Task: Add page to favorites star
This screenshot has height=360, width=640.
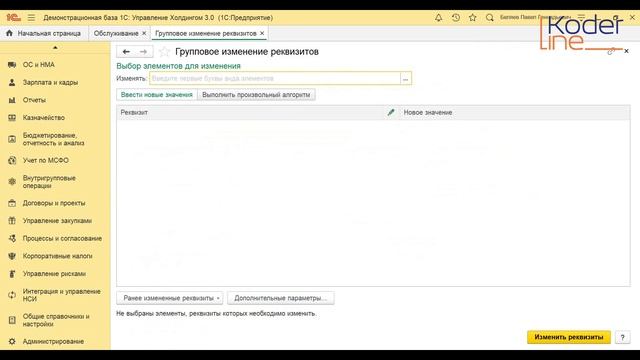Action: pyautogui.click(x=164, y=52)
